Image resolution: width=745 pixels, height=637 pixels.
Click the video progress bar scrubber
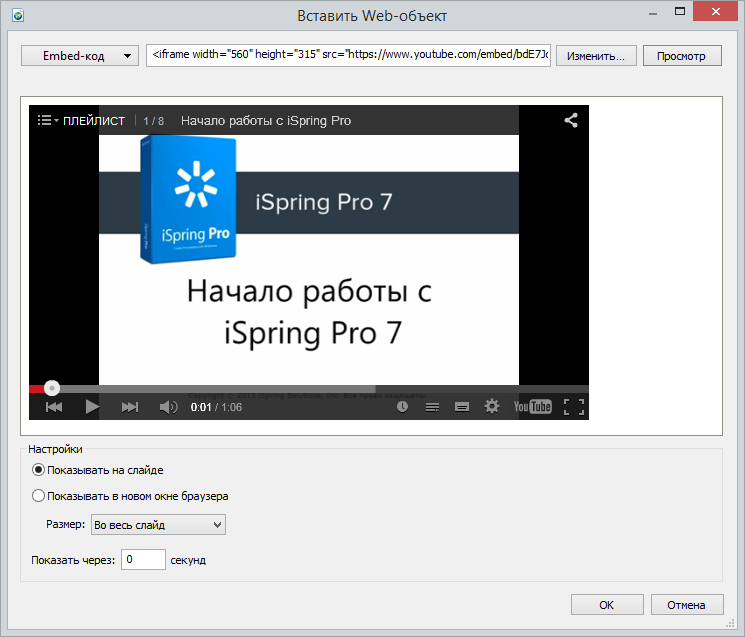(x=52, y=389)
